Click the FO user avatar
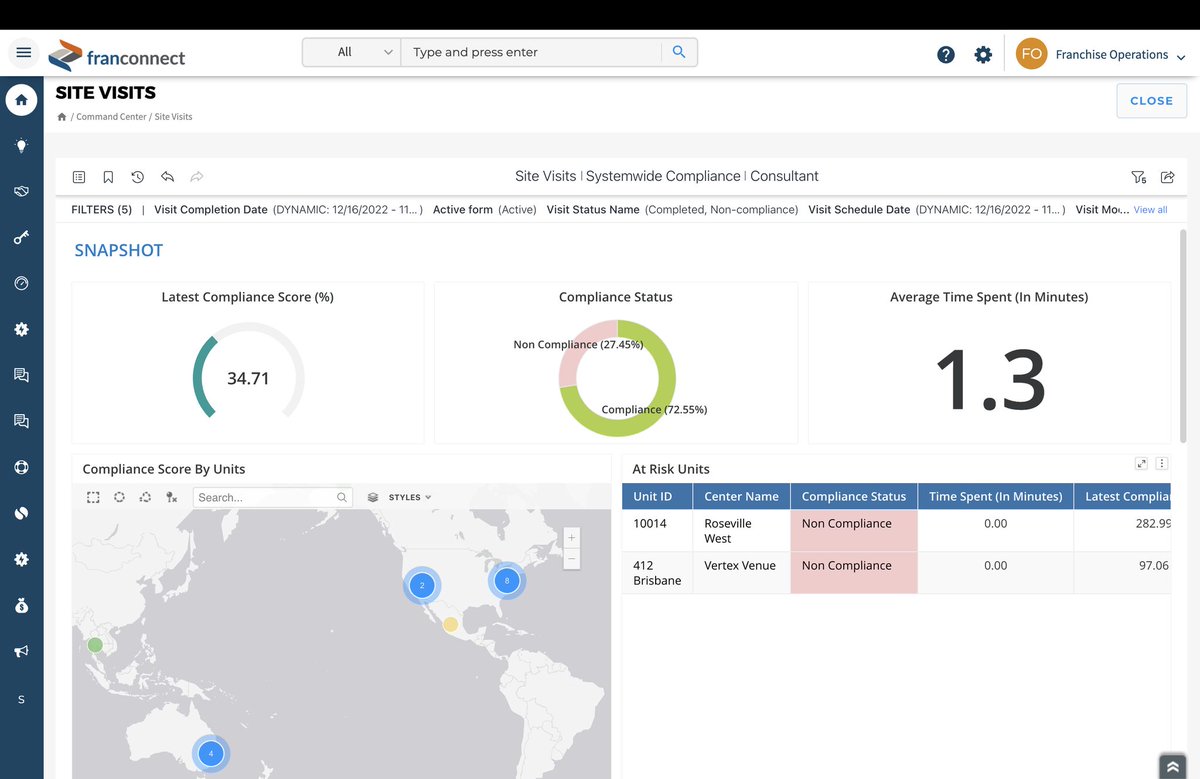This screenshot has width=1200, height=779. pyautogui.click(x=1031, y=54)
